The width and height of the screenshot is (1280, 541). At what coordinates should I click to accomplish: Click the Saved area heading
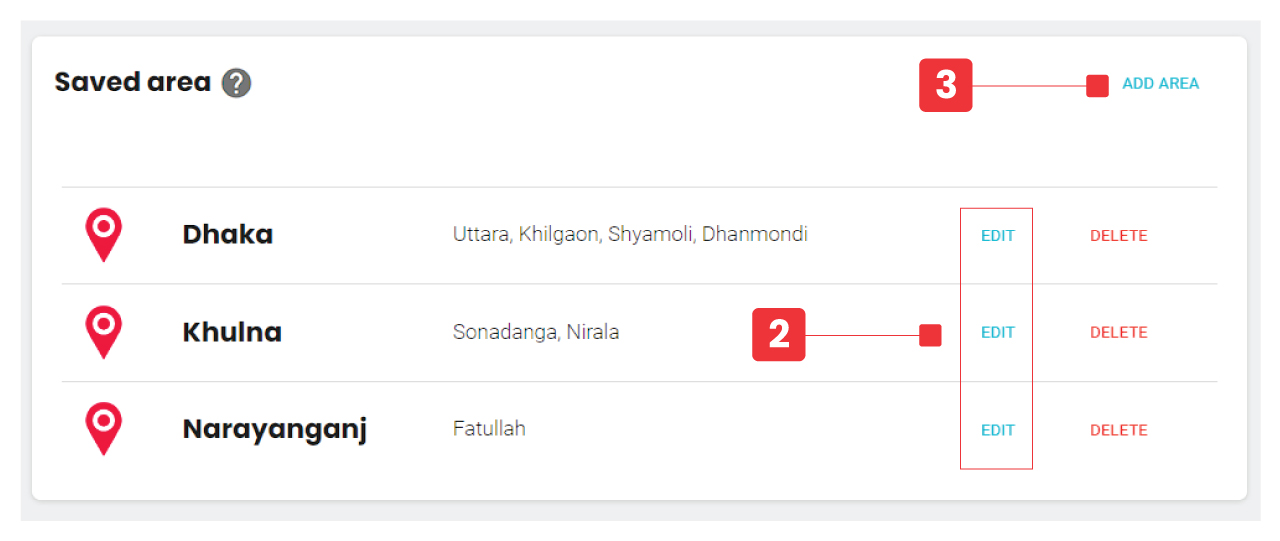coord(132,82)
